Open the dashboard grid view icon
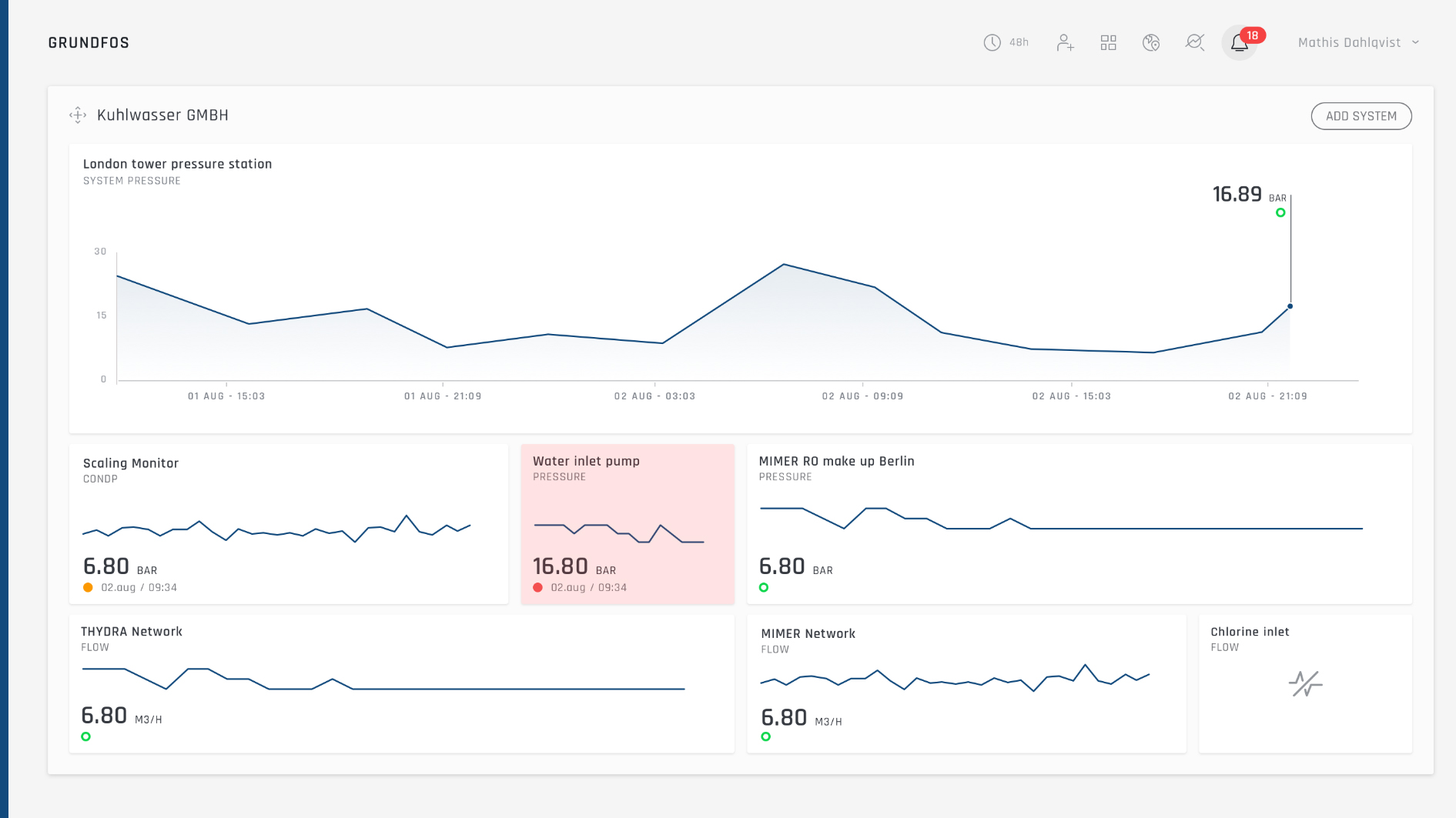 [x=1108, y=42]
